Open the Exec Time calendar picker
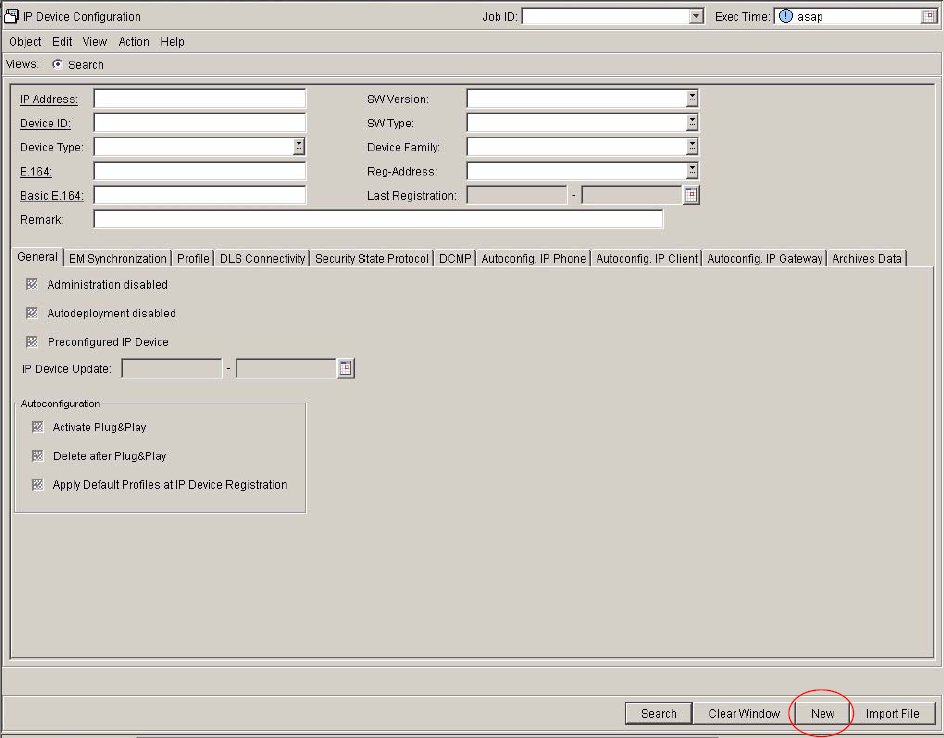This screenshot has width=944, height=738. click(929, 16)
